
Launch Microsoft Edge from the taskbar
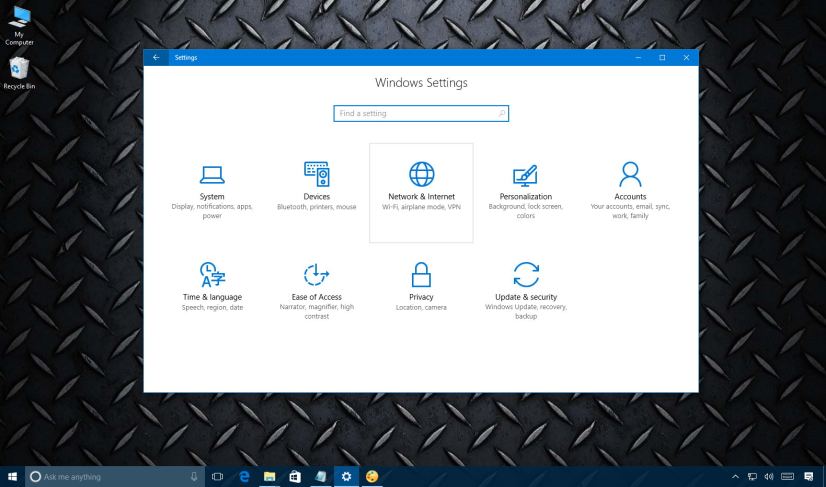click(x=244, y=476)
